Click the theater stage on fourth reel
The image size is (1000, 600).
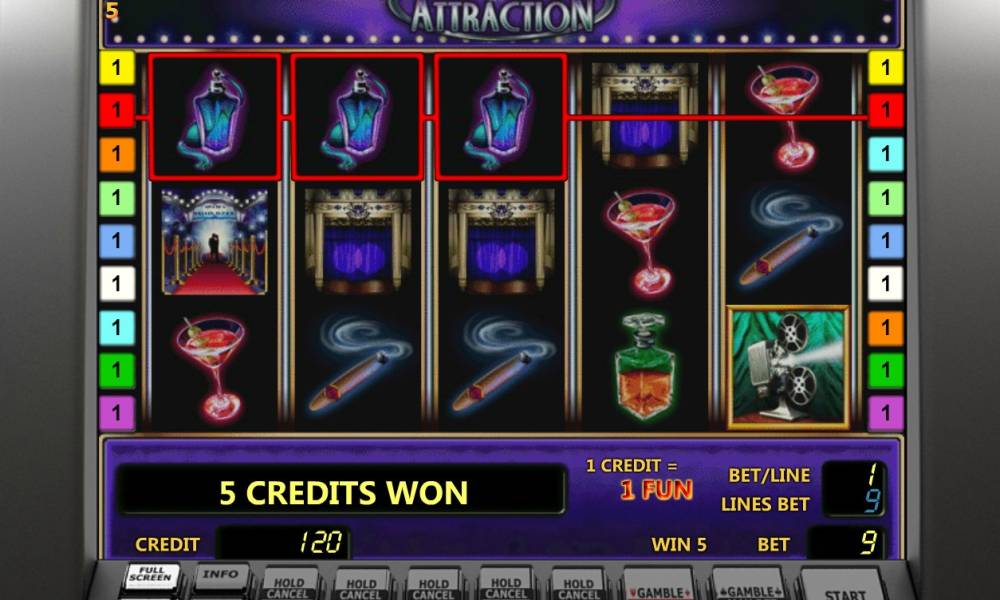644,115
